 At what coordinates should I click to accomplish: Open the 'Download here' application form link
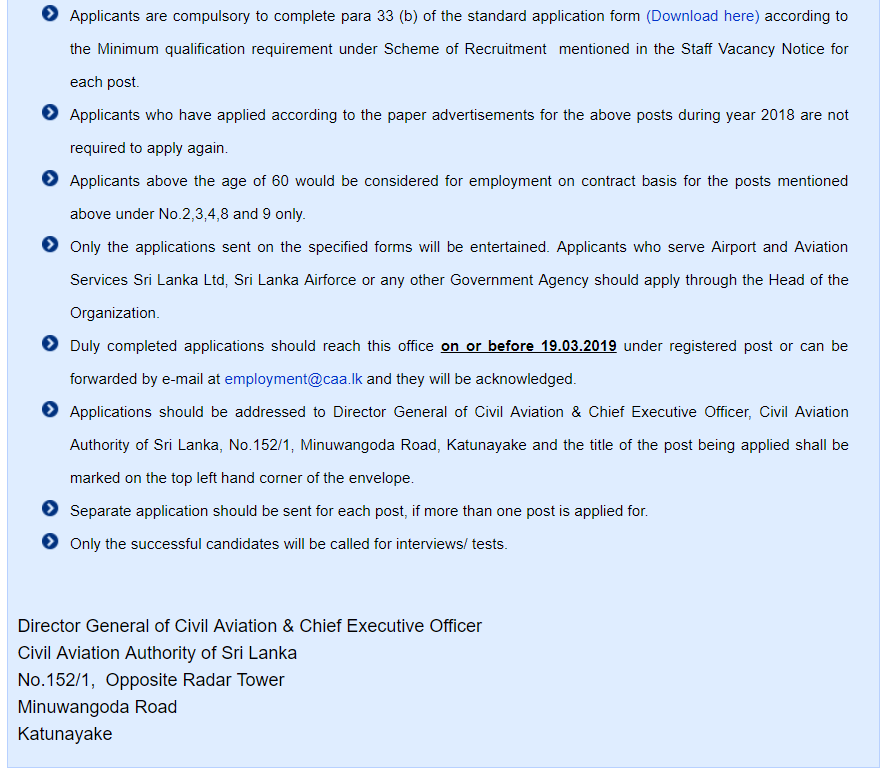point(702,16)
